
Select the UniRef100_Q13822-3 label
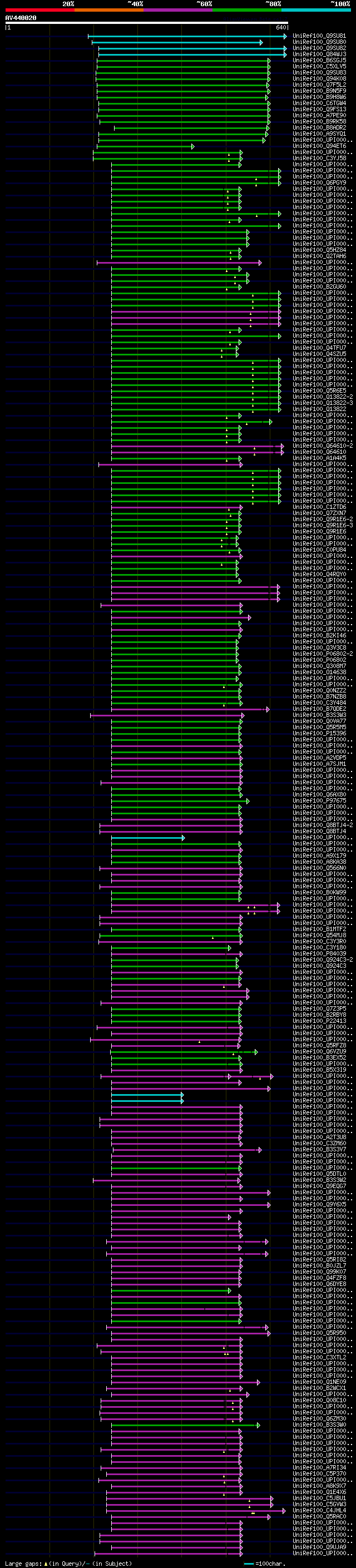coord(323,403)
